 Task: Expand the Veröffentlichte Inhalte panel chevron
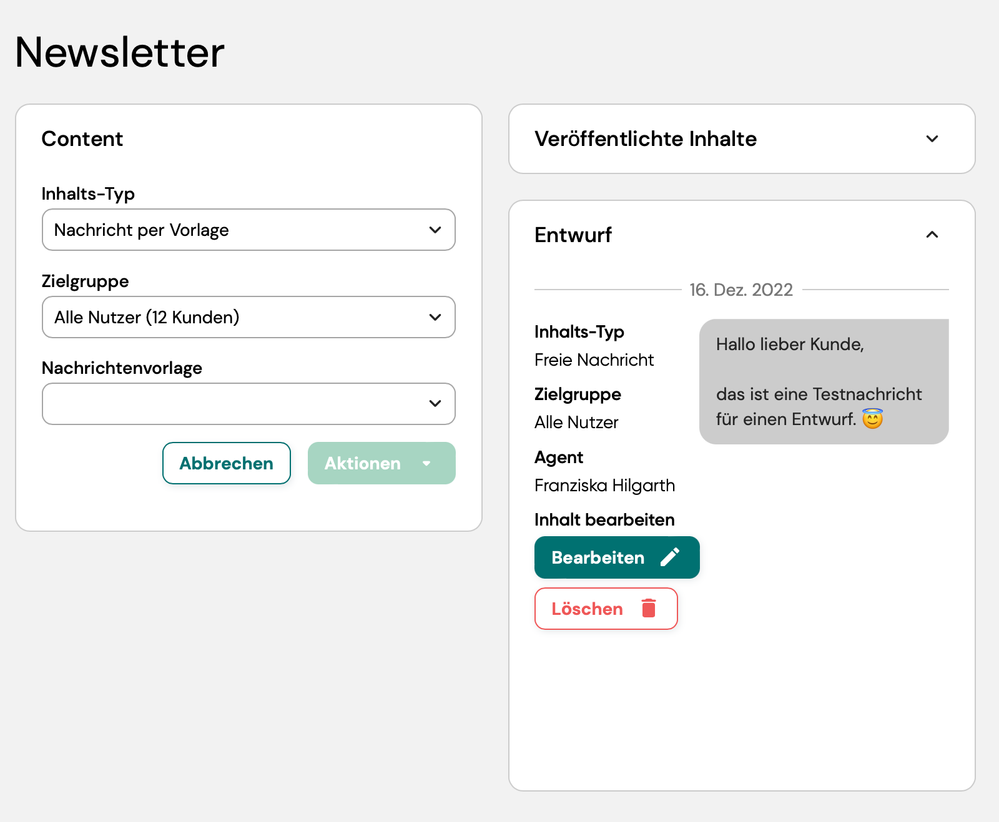point(932,139)
